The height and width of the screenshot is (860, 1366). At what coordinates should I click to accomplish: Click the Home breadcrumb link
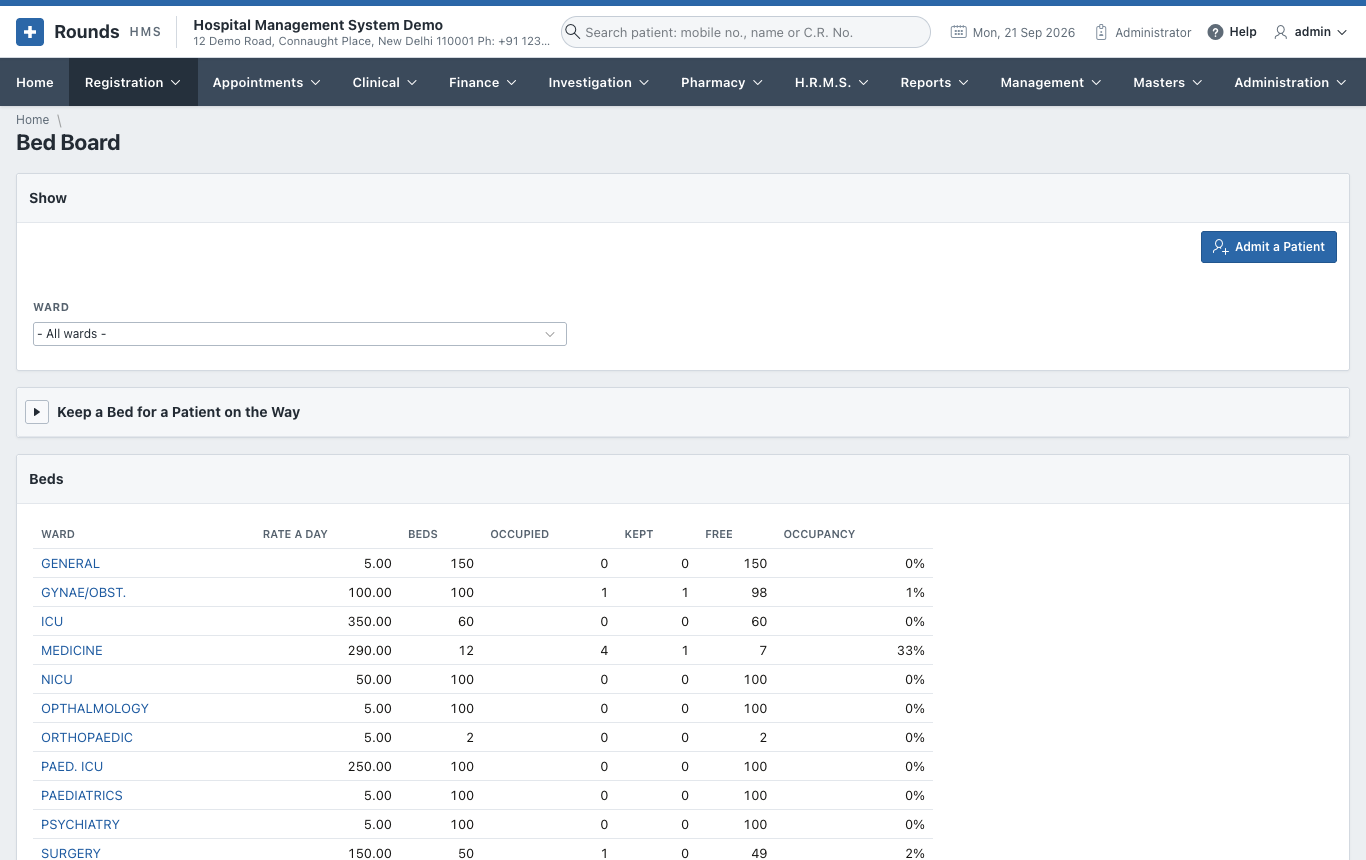click(x=33, y=120)
